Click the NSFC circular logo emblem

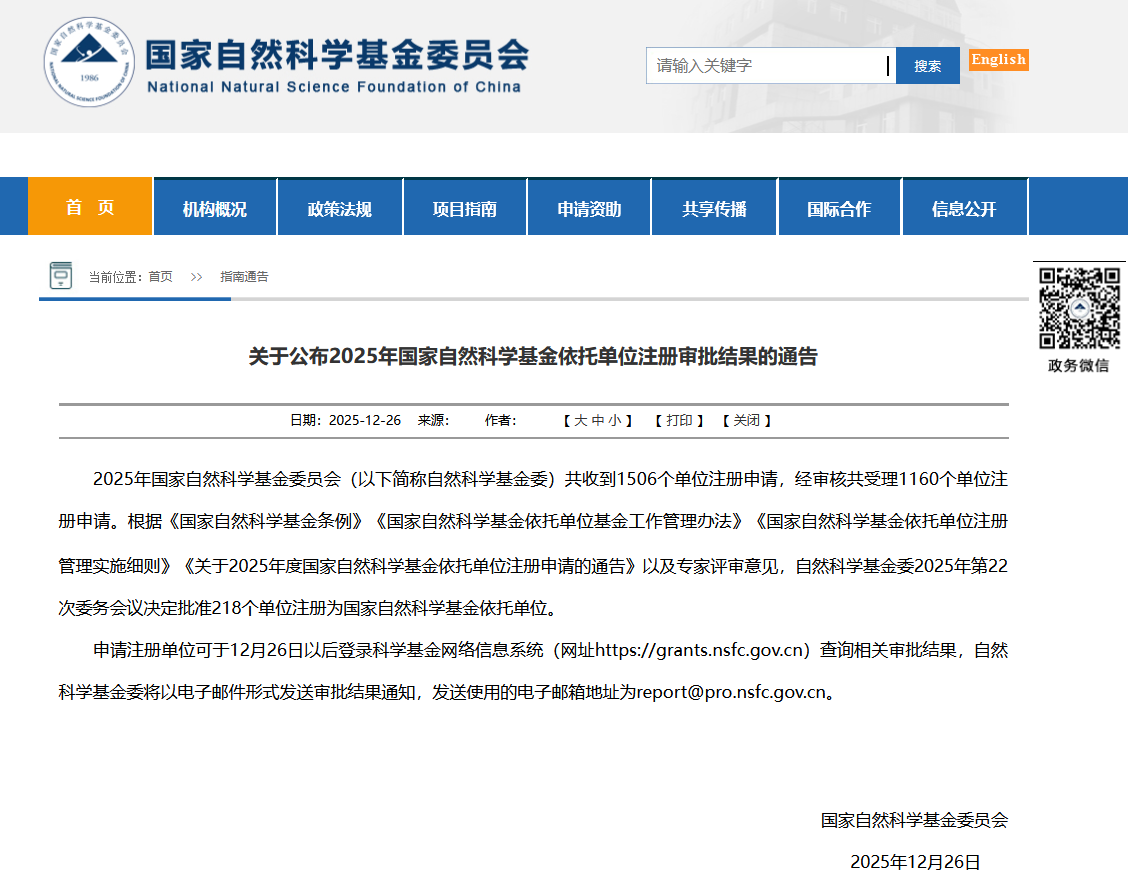[88, 63]
